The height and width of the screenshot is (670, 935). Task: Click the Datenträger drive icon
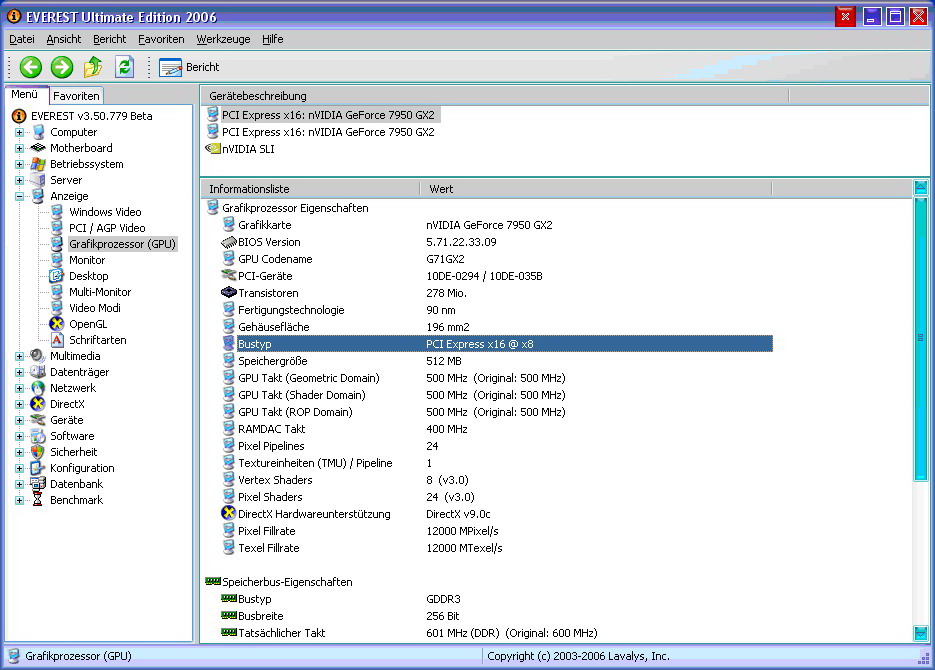[x=38, y=372]
